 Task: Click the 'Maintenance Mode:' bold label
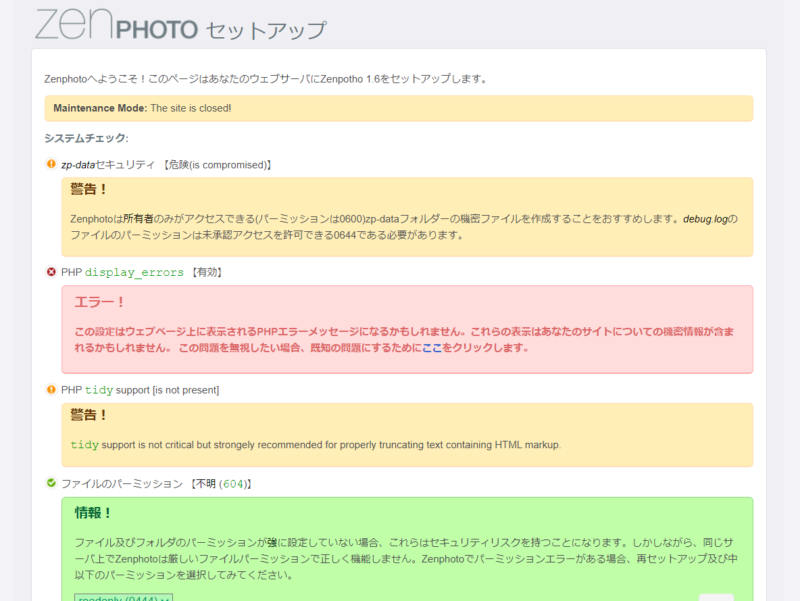pos(100,108)
